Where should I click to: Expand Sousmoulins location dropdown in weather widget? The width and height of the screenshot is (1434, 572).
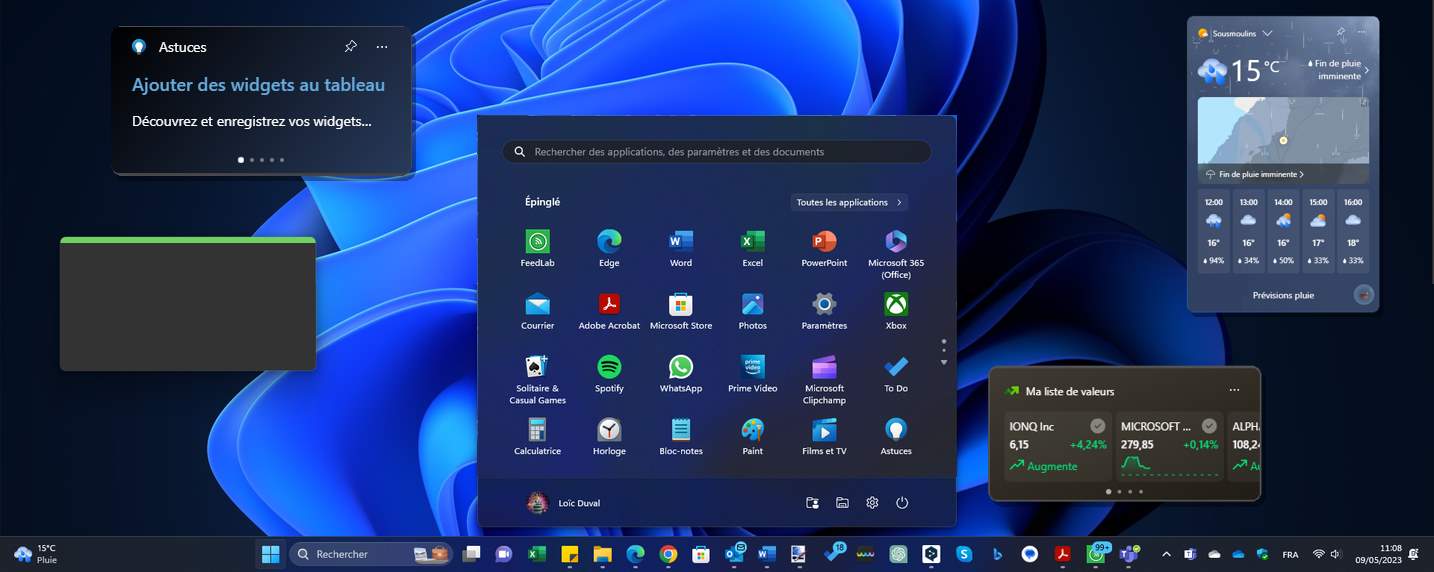click(x=1267, y=33)
